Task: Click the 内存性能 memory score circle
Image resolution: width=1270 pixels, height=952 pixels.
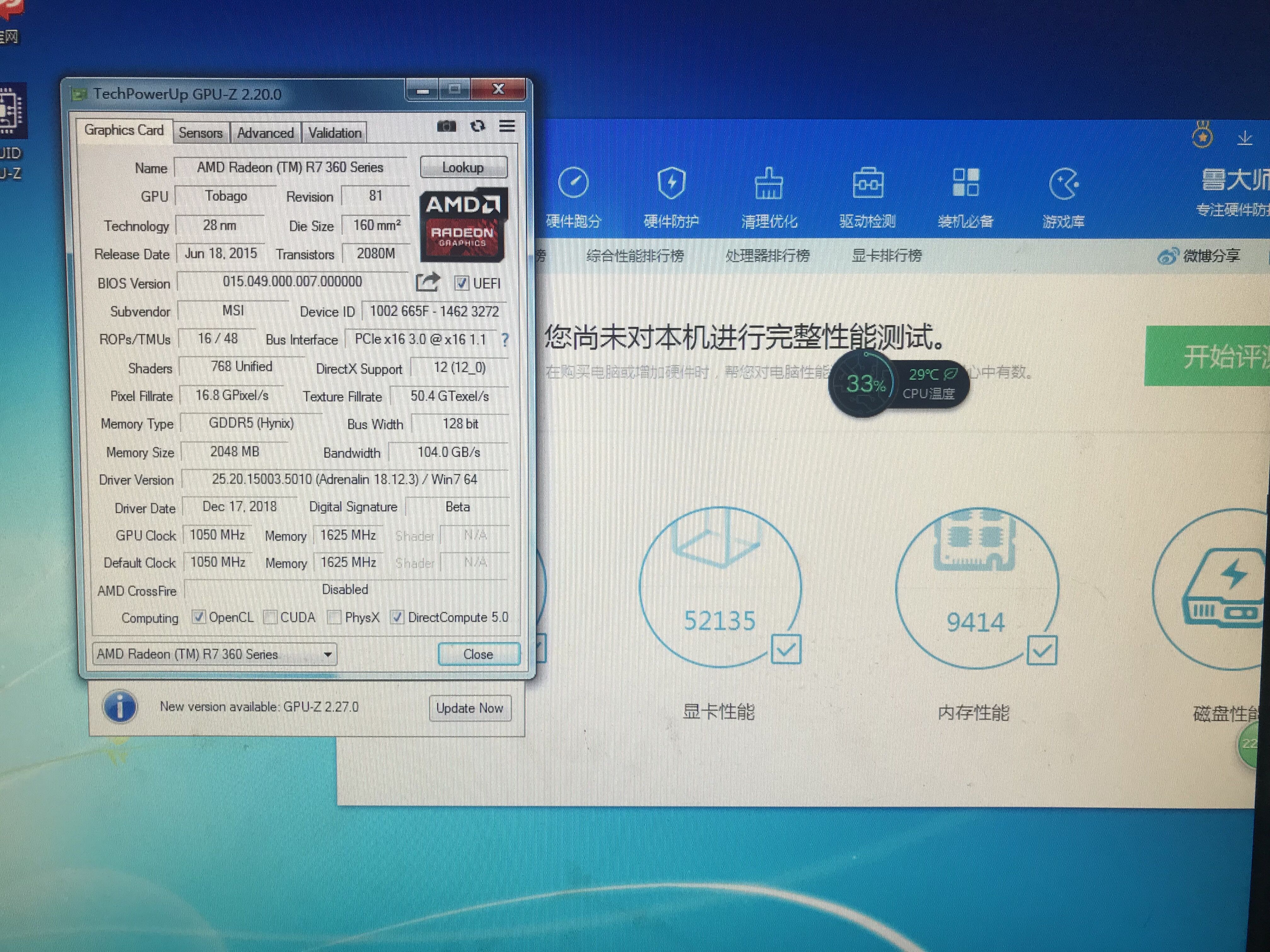Action: [977, 588]
